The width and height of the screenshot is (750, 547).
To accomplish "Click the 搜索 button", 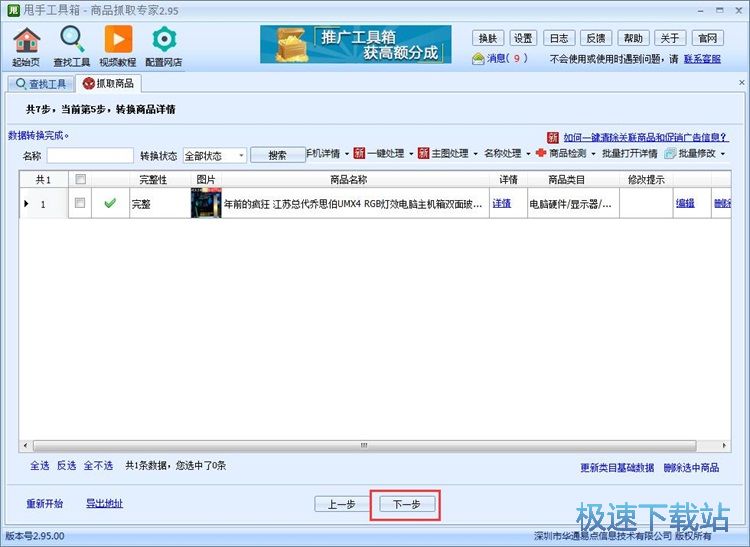I will (x=277, y=155).
